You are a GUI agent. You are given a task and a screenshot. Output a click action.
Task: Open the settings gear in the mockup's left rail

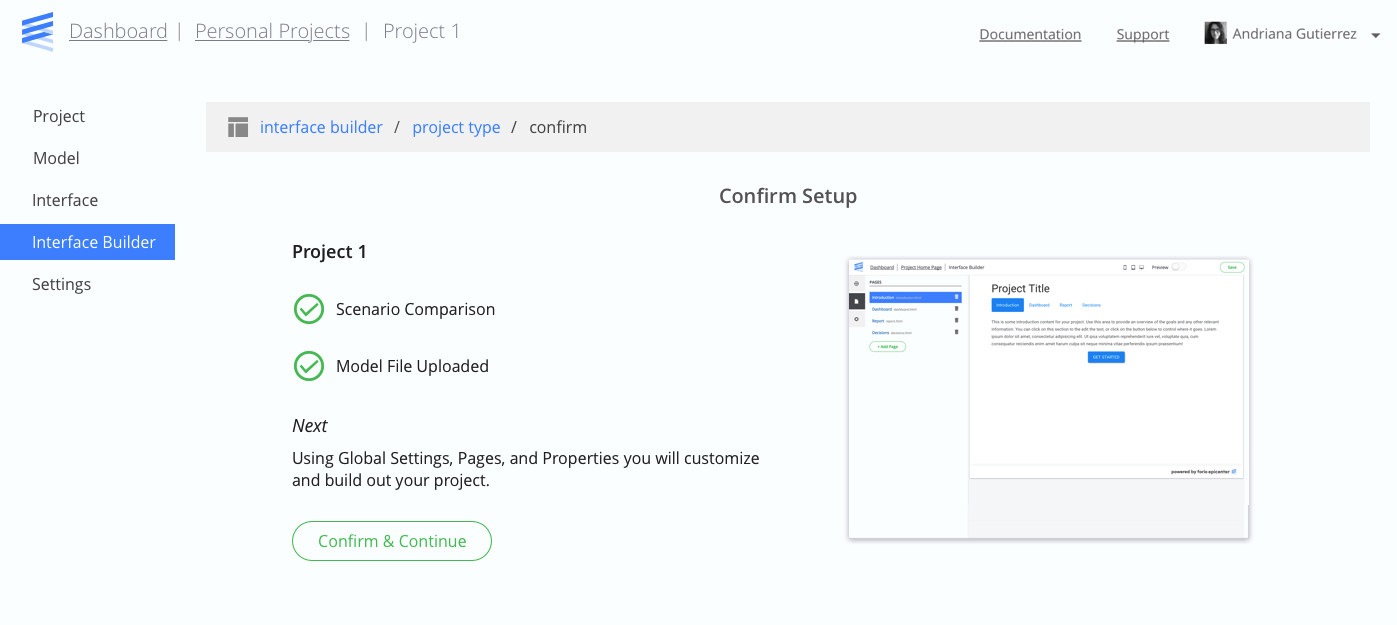(x=856, y=318)
